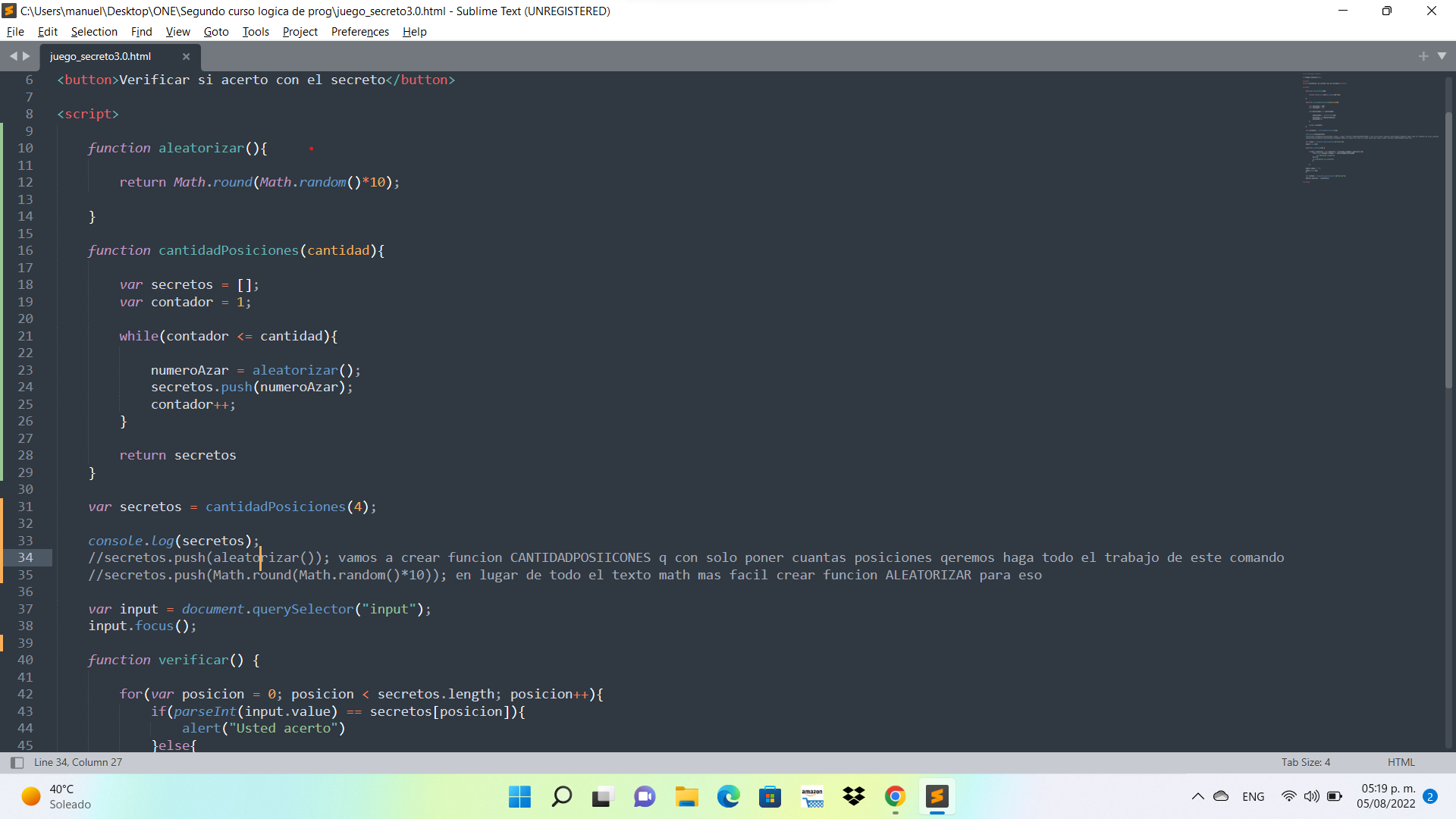This screenshot has height=819, width=1456.
Task: Open taskbar Search magnifier
Action: coord(561,796)
